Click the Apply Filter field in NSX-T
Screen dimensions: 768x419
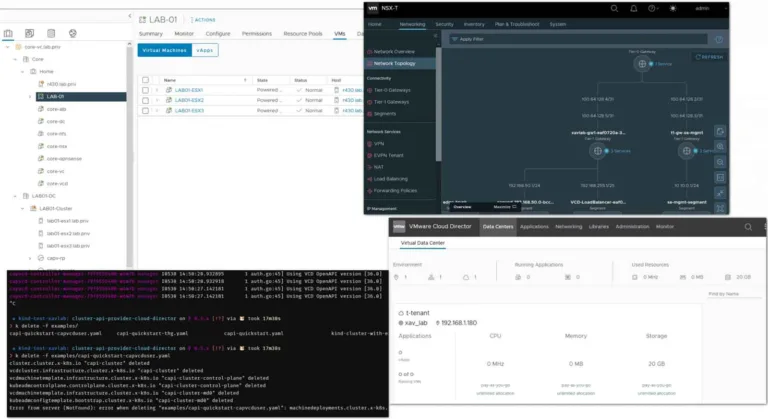[x=578, y=39]
